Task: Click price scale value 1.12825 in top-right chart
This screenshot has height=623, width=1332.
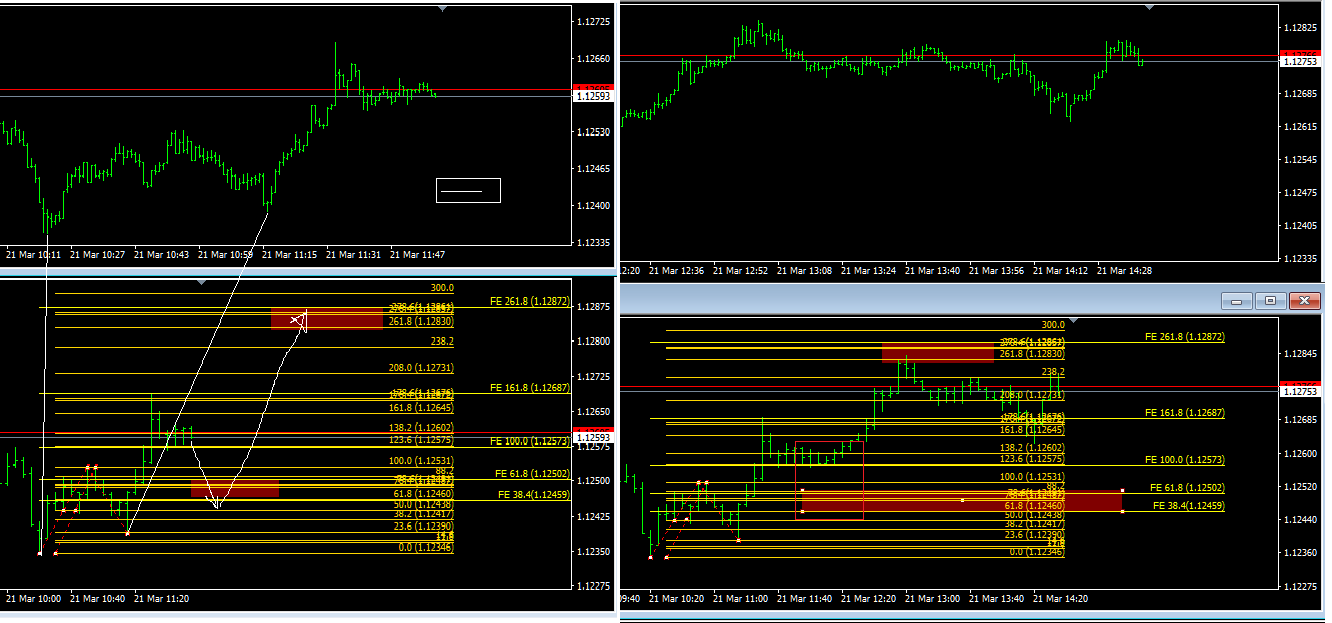Action: [x=1302, y=28]
